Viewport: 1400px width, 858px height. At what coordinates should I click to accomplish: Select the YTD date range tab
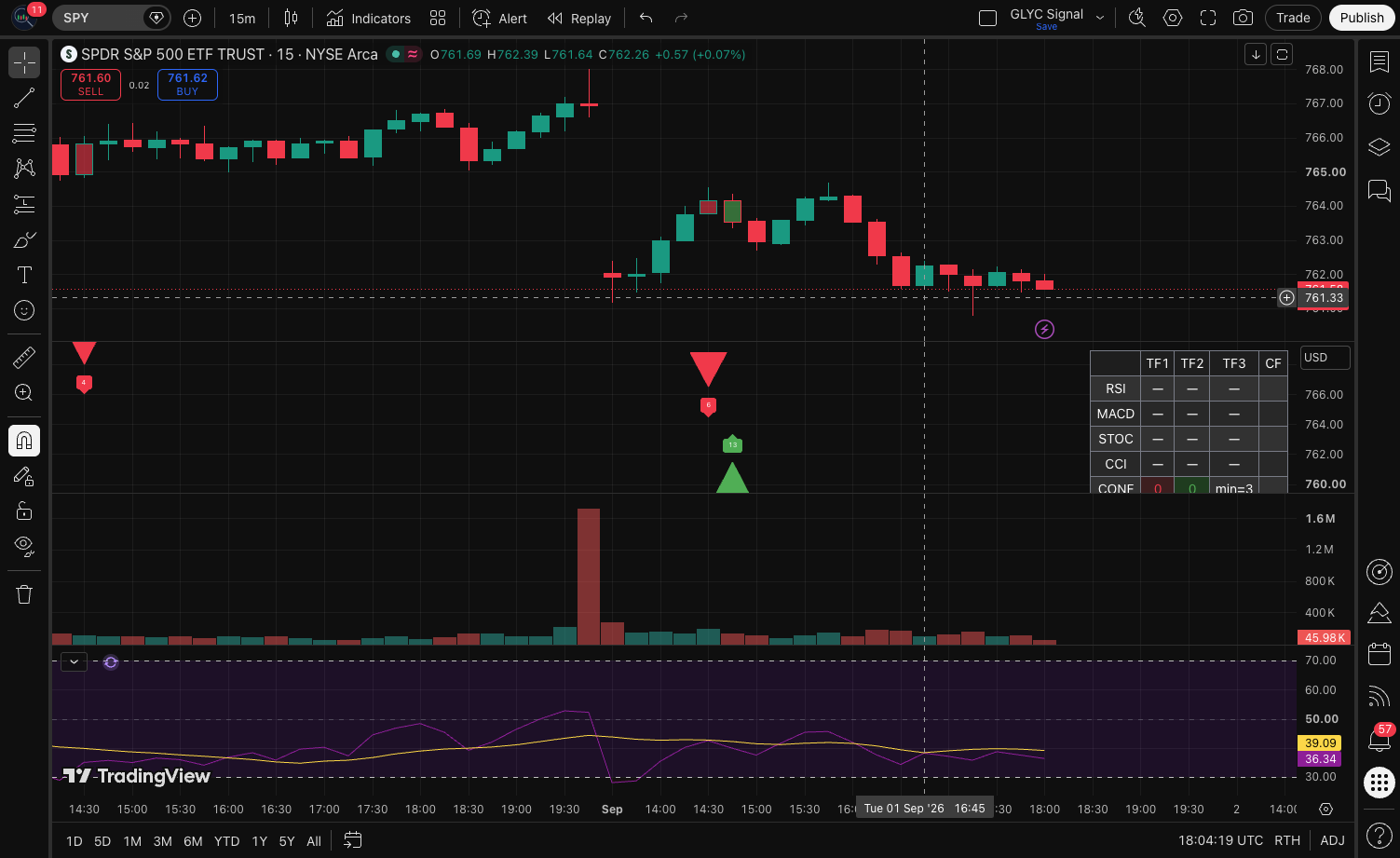(226, 840)
